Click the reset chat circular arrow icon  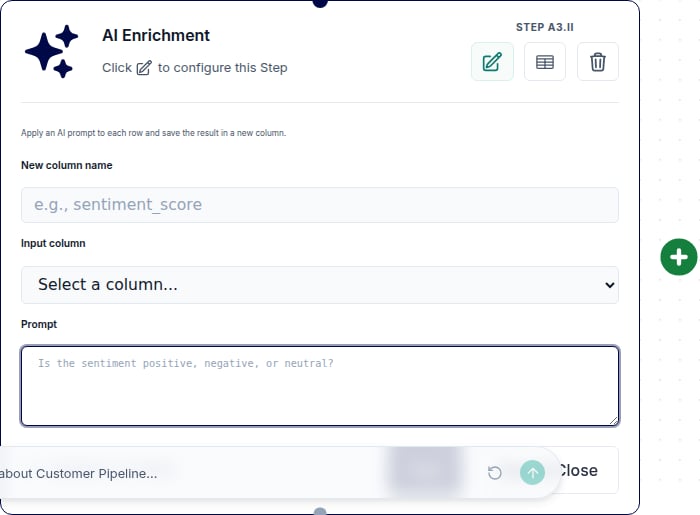tap(495, 473)
